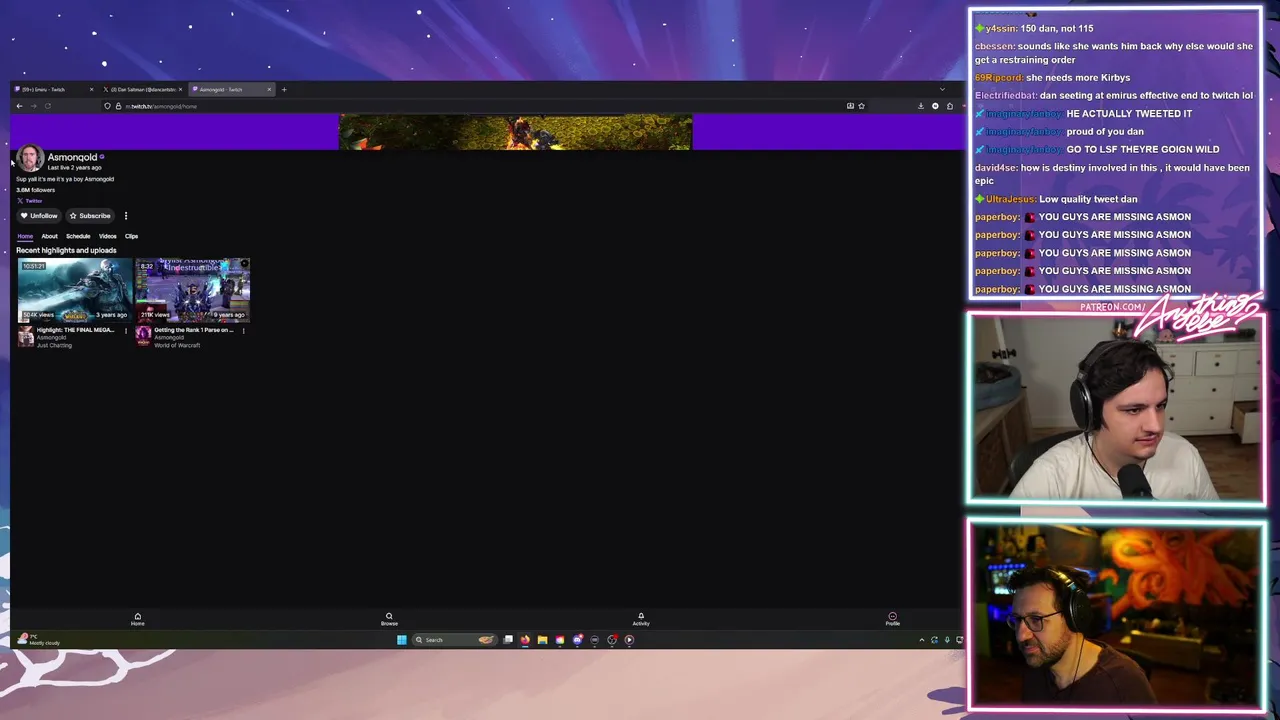
Task: Open Firefox from the taskbar
Action: point(525,640)
